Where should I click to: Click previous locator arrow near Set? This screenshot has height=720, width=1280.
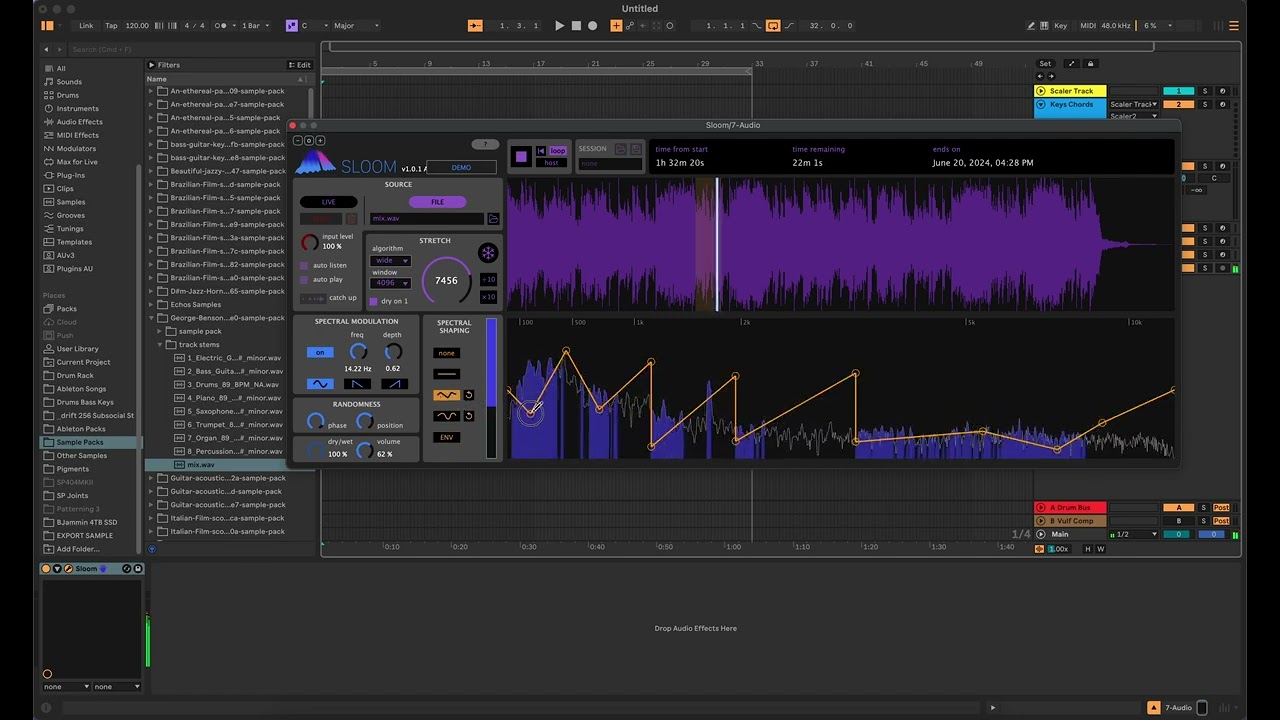[1040, 76]
